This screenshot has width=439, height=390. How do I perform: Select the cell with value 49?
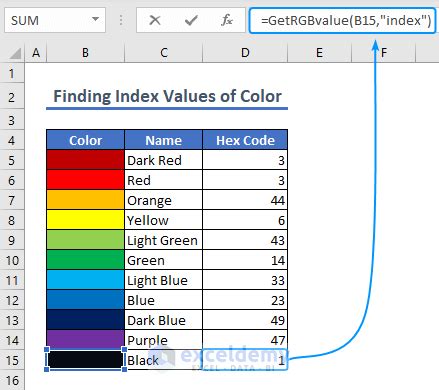point(245,320)
